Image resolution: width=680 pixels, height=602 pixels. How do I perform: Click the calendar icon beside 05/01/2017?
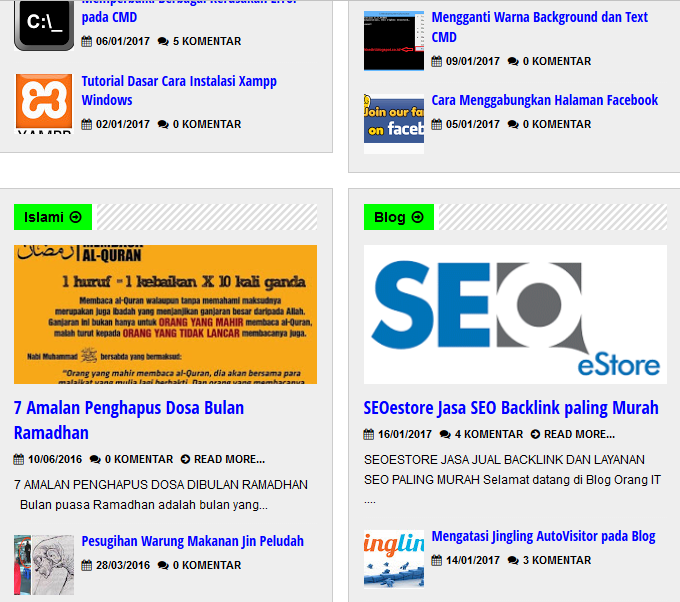(x=437, y=124)
